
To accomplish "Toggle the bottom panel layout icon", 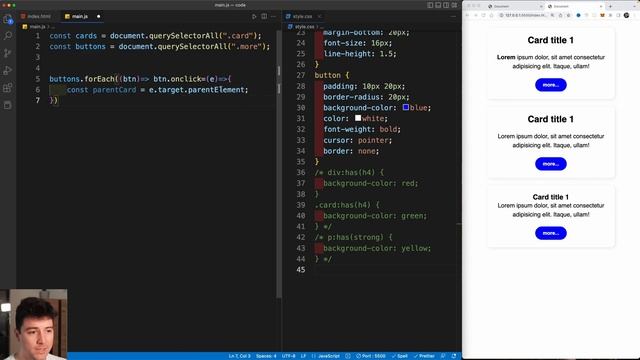I will pos(438,5).
